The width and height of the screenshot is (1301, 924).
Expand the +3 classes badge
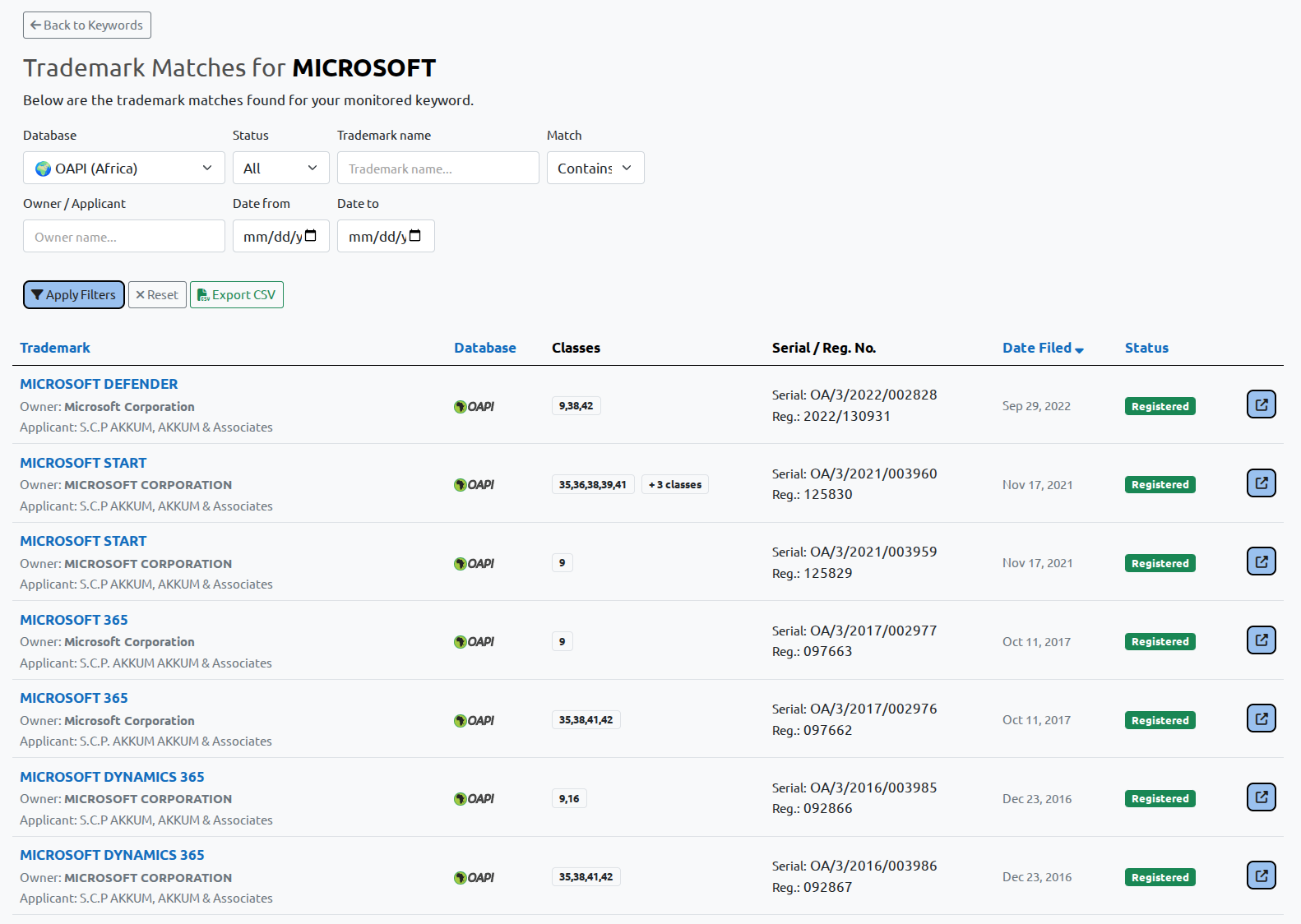[x=675, y=485]
